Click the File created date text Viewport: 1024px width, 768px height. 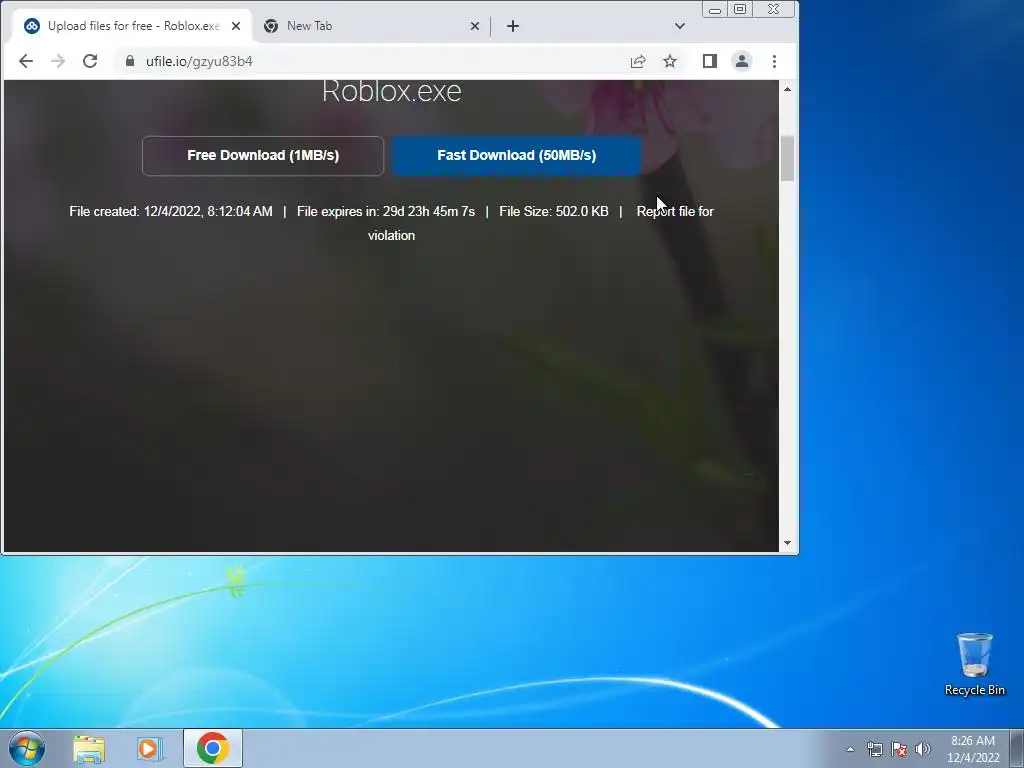click(171, 212)
